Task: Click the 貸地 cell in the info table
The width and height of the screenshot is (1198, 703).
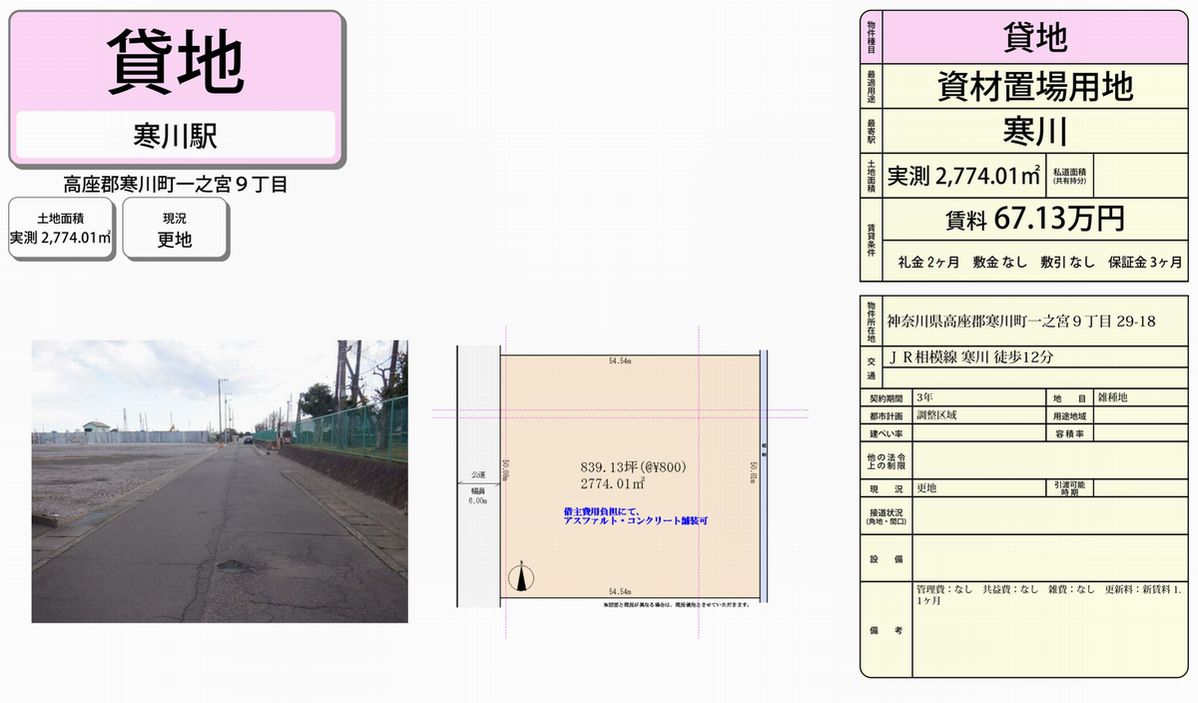Action: click(1035, 37)
